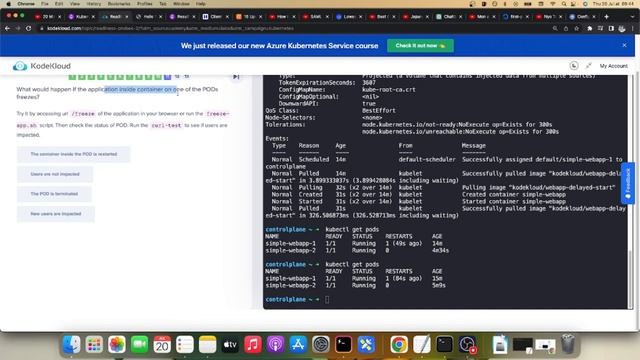Open App Store from the dock
The height and width of the screenshot is (360, 640).
pyautogui.click(x=298, y=345)
